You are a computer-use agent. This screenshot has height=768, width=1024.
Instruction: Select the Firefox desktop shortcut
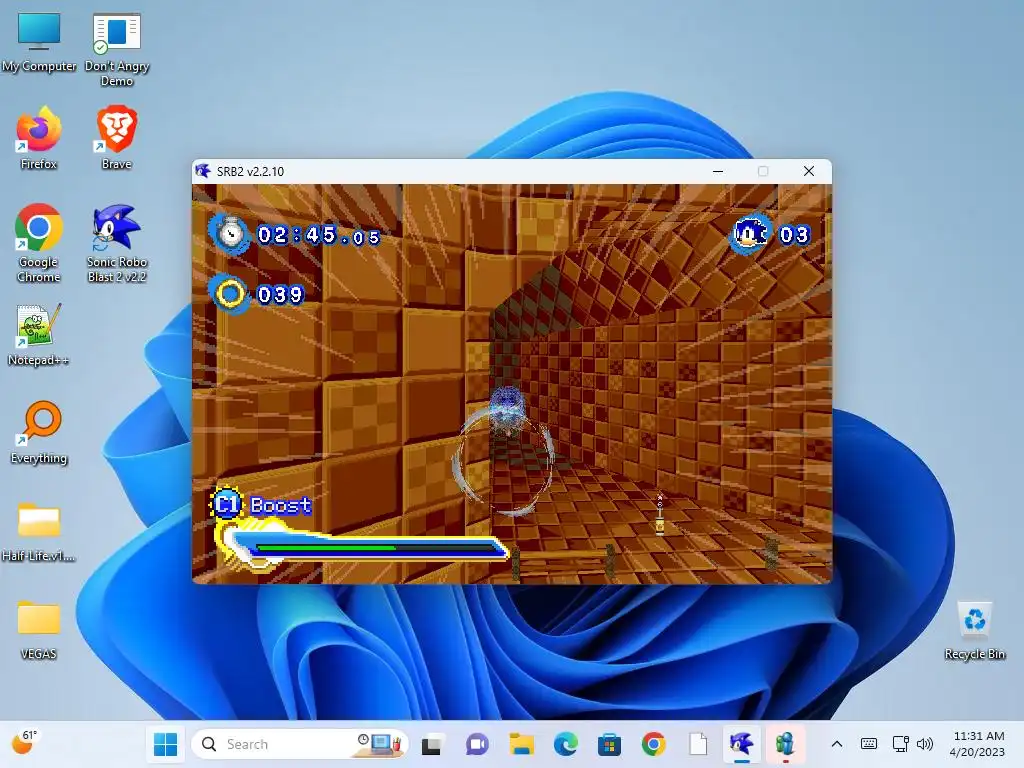(x=39, y=138)
